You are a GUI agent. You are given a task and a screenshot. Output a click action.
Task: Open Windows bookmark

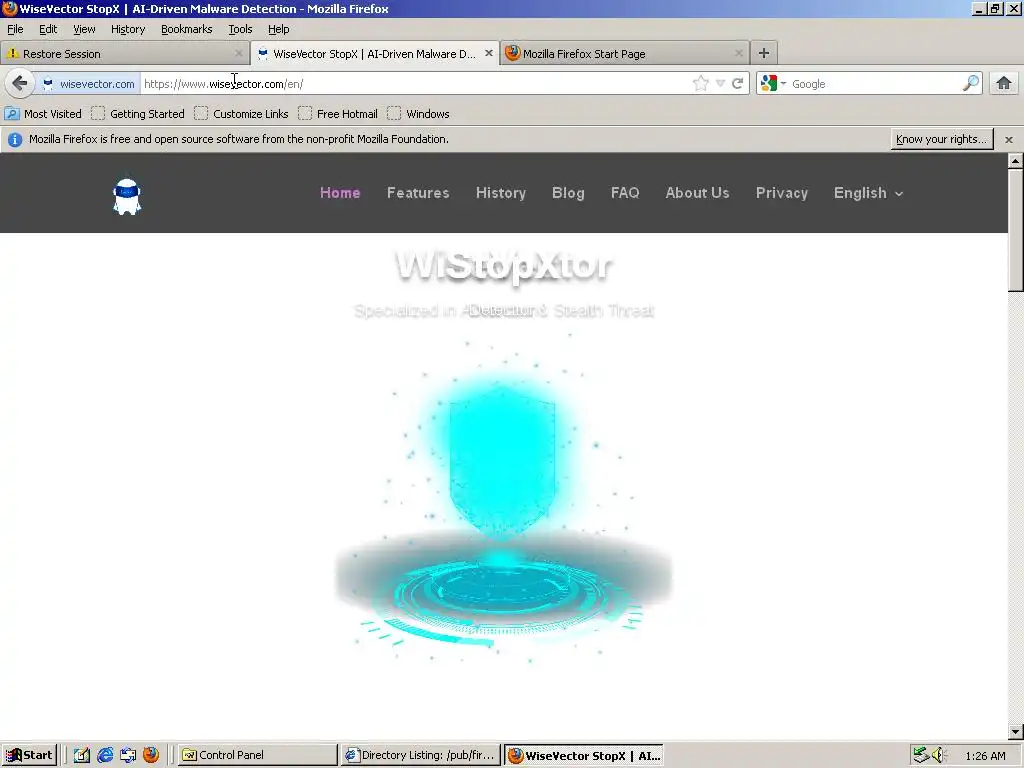click(418, 114)
